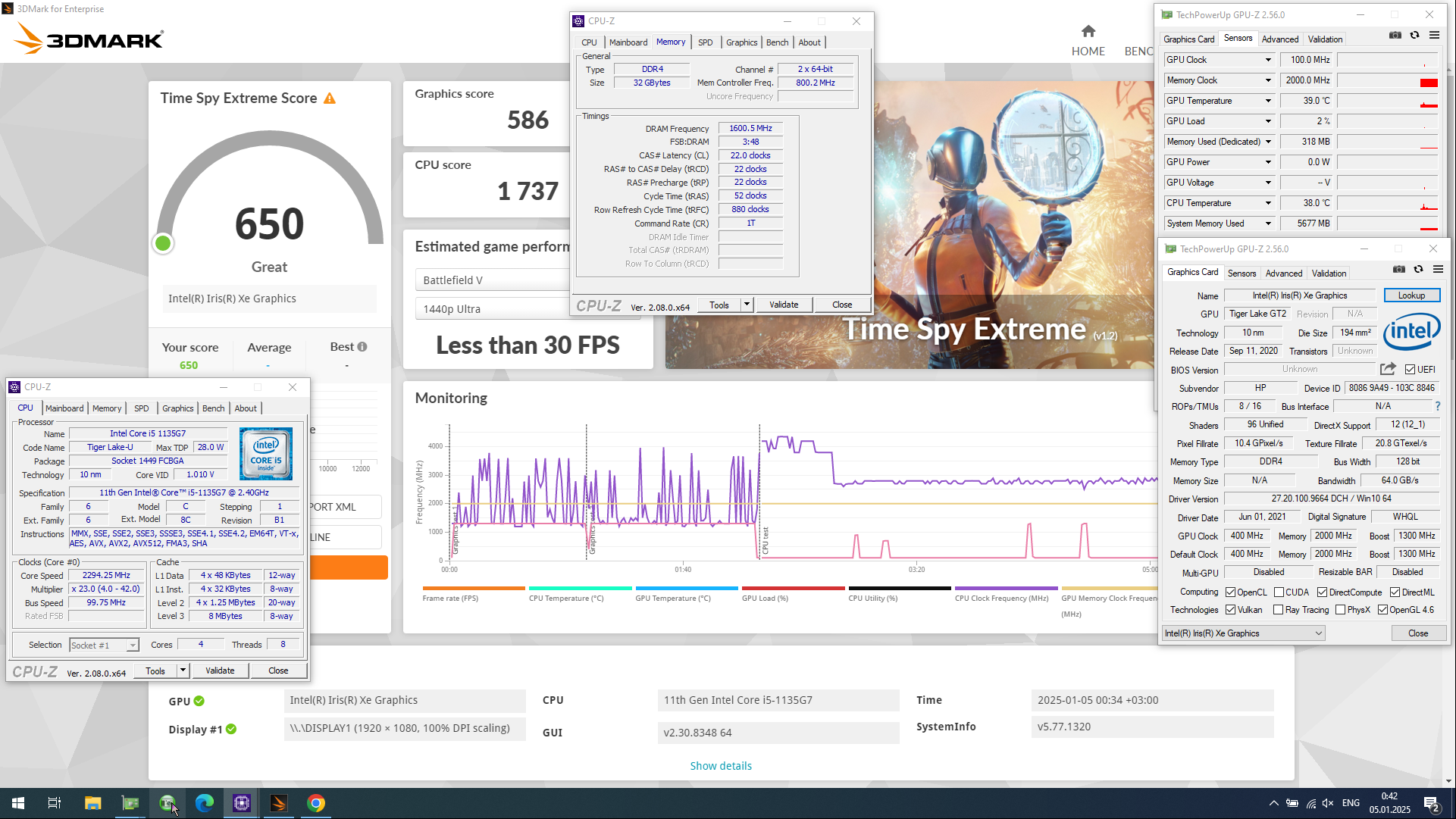Open Task View on taskbar

(x=55, y=803)
